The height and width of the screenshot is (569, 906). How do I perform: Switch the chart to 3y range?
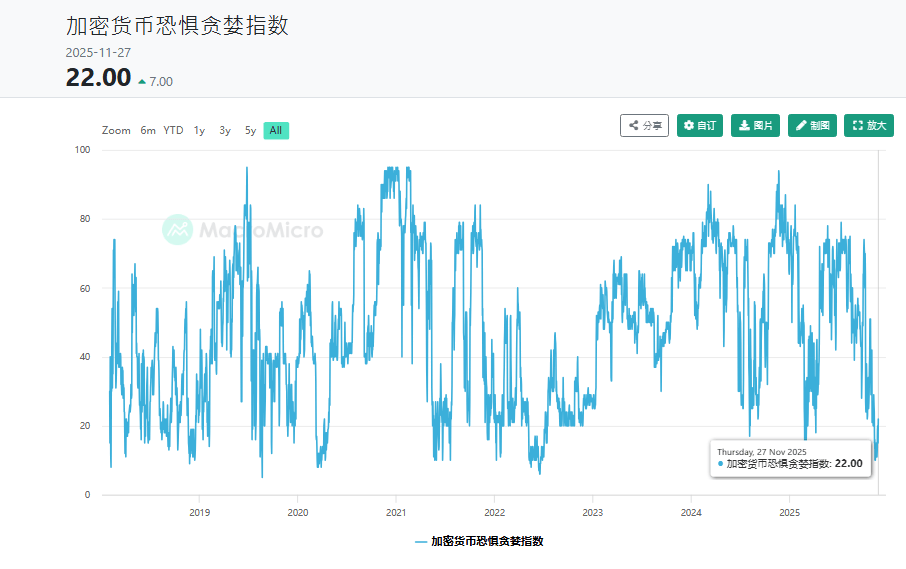coord(225,130)
